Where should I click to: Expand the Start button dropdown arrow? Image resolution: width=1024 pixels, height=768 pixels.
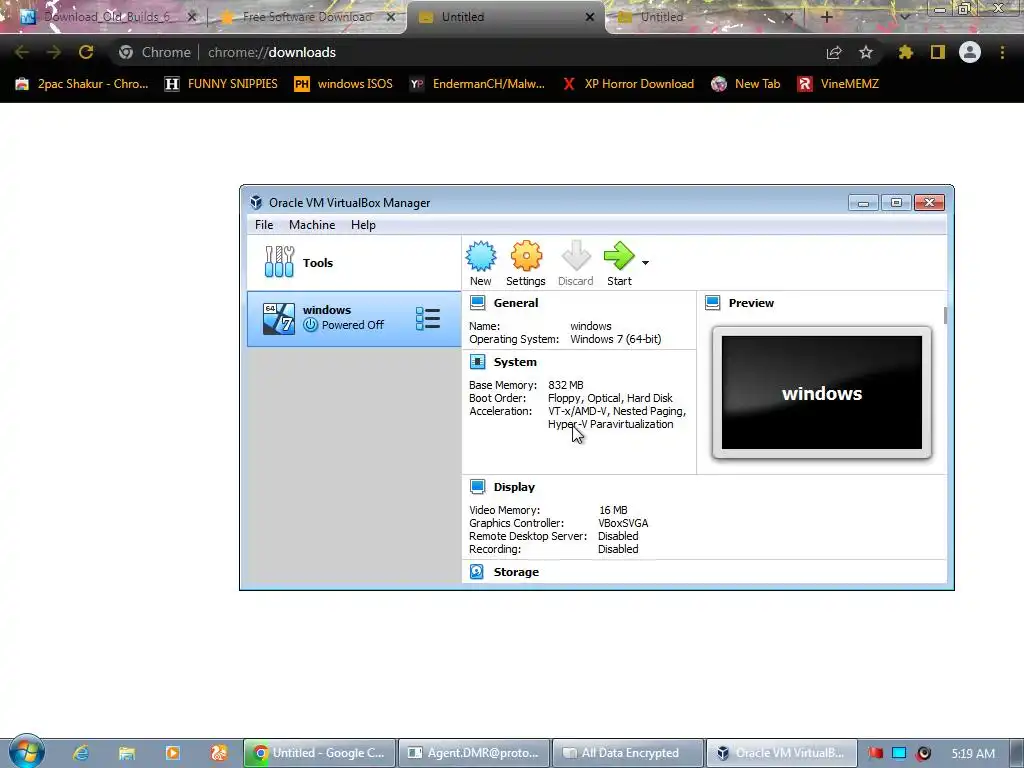click(x=645, y=263)
